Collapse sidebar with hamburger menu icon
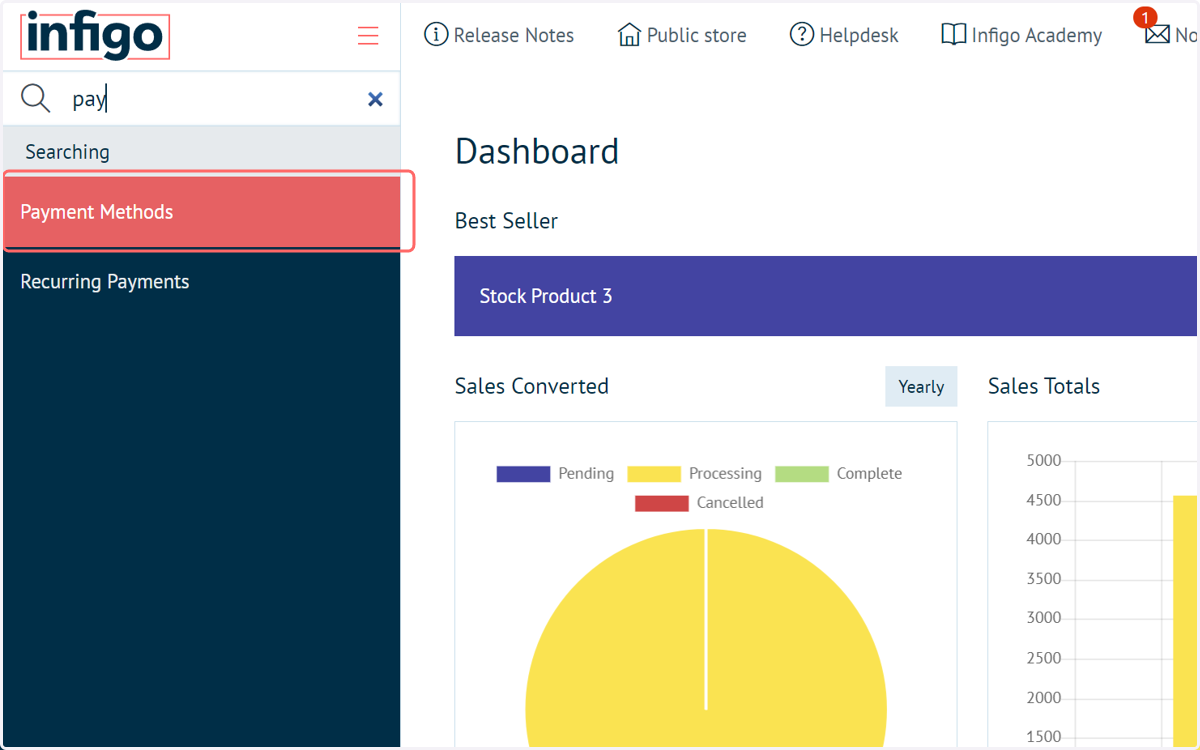The height and width of the screenshot is (750, 1200). click(x=368, y=36)
